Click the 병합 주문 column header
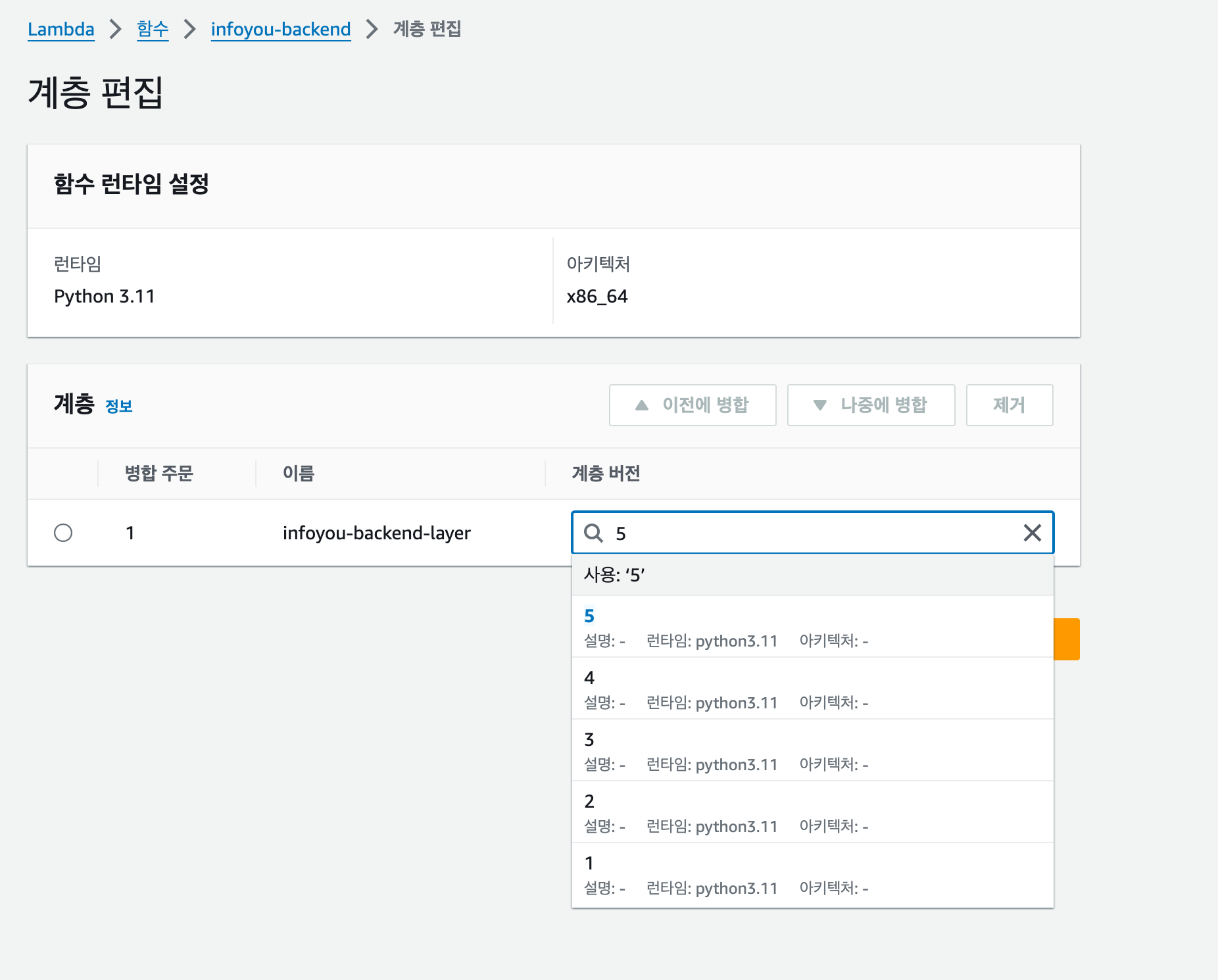The image size is (1218, 980). pyautogui.click(x=159, y=474)
